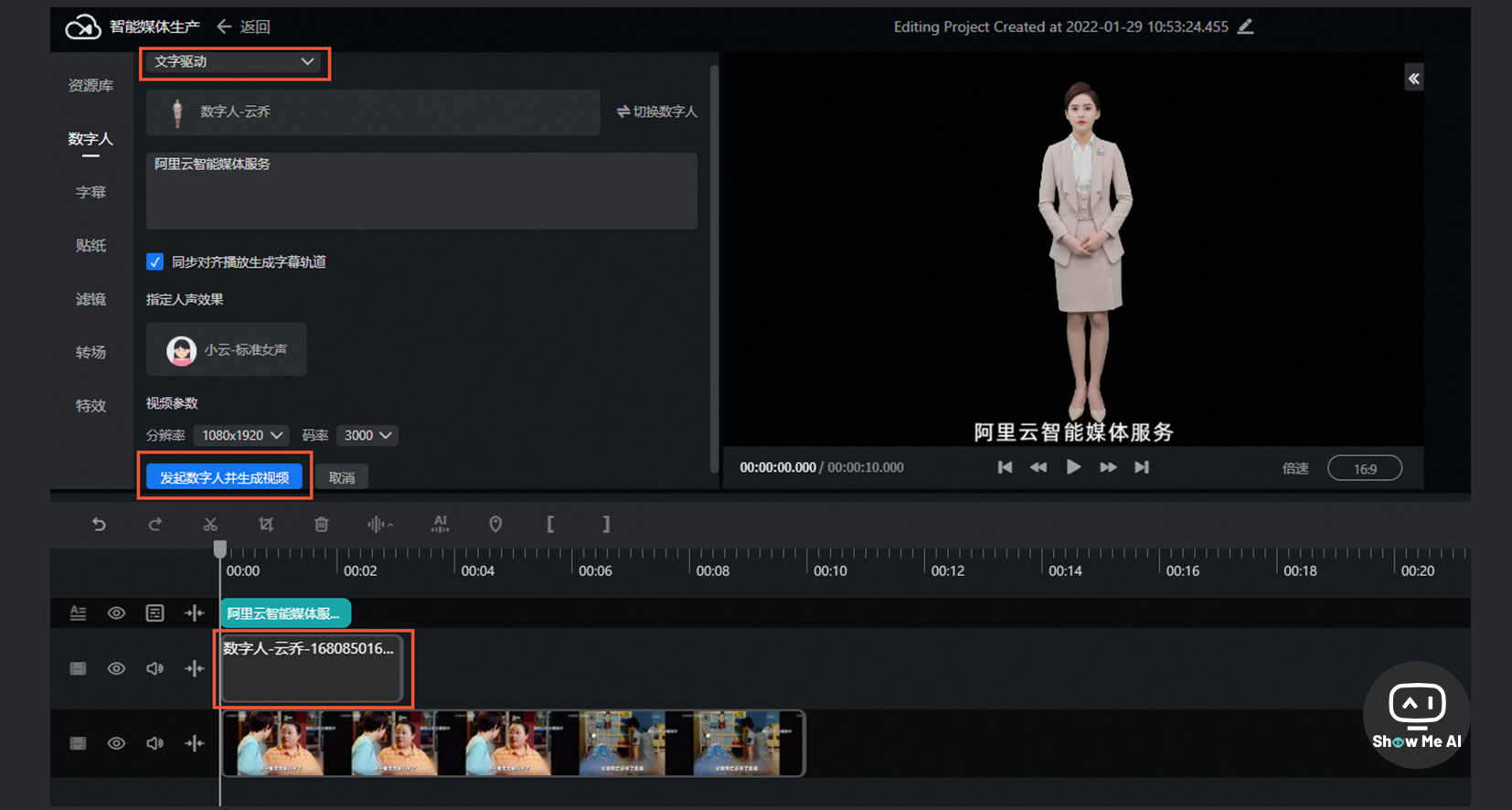Set out-point with right bracket icon

pyautogui.click(x=606, y=524)
